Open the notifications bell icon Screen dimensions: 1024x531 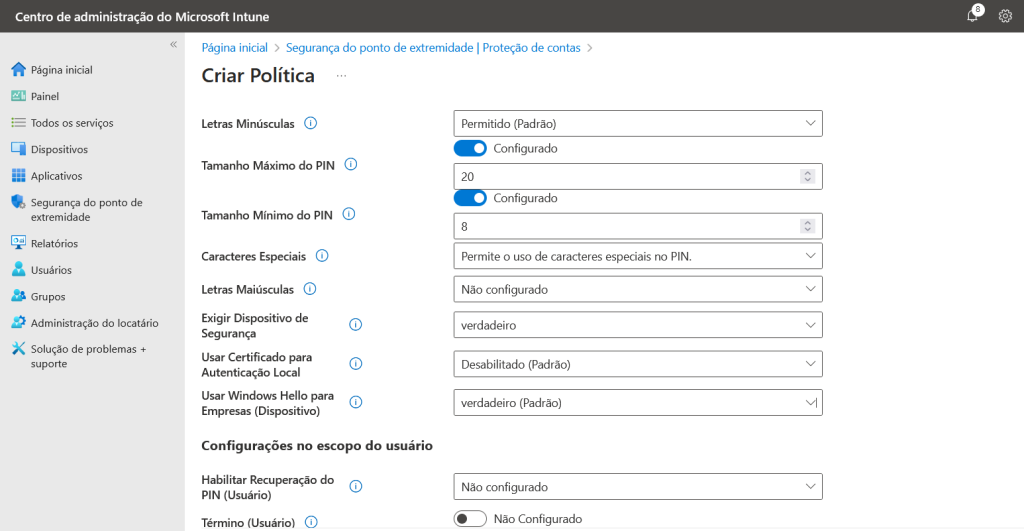[x=972, y=16]
